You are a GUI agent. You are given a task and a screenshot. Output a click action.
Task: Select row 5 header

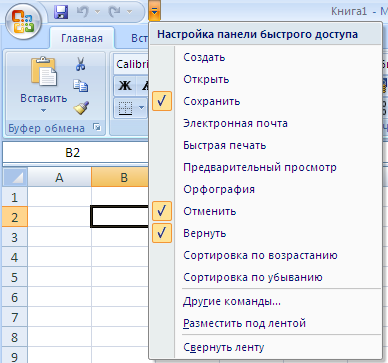pyautogui.click(x=14, y=277)
